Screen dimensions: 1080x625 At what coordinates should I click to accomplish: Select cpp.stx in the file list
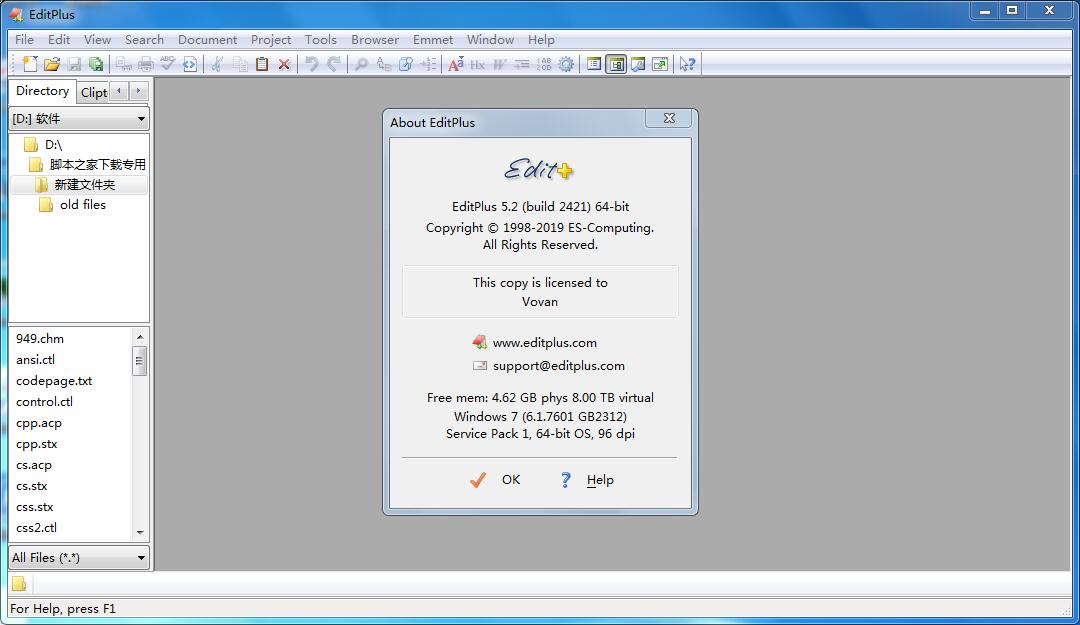pyautogui.click(x=36, y=443)
